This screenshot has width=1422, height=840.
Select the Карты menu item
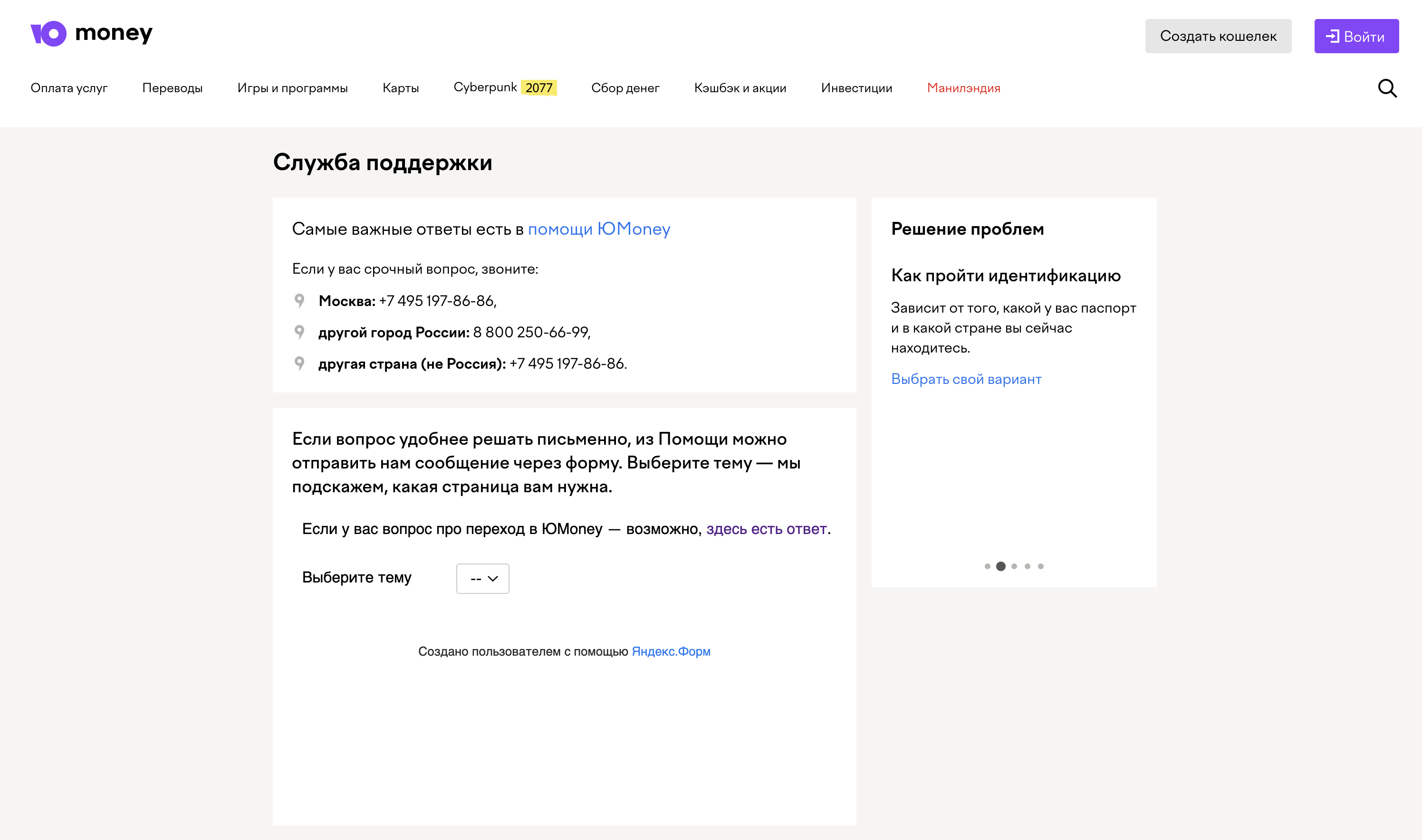401,88
